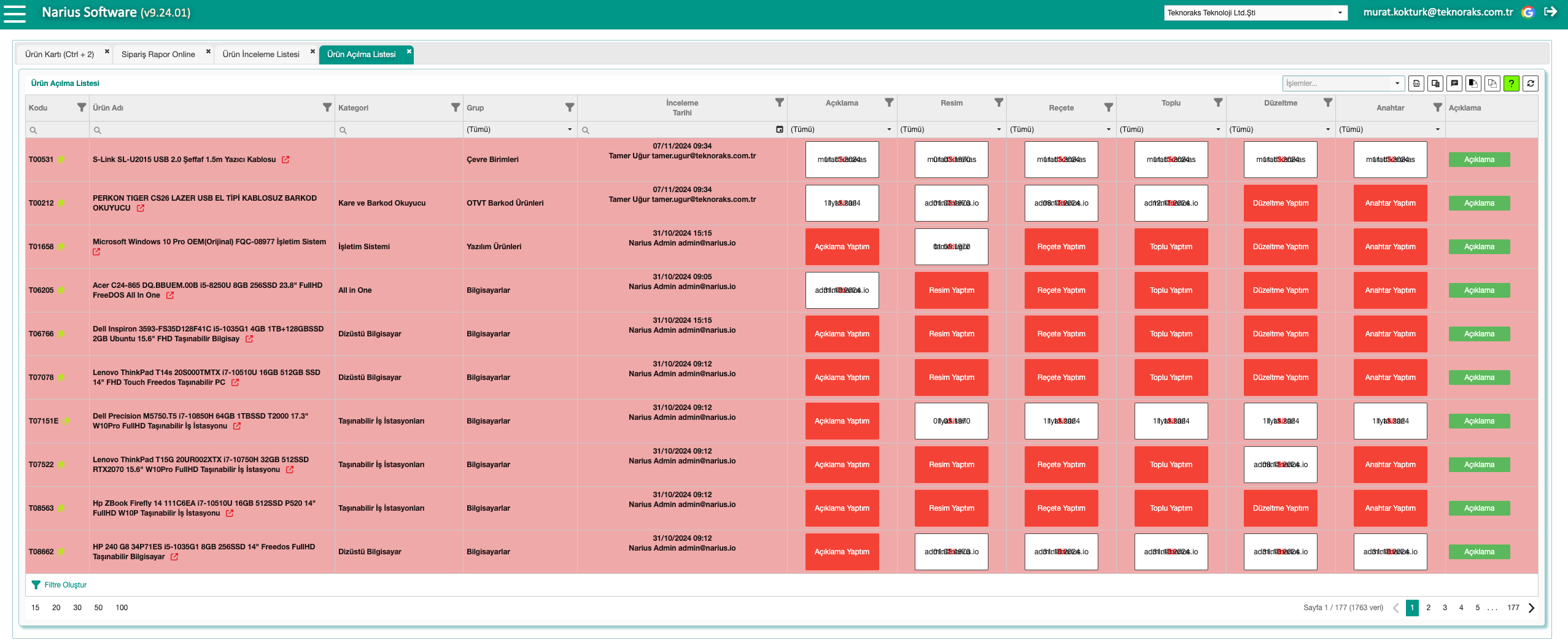This screenshot has width=1568, height=639.
Task: Switch to the Sipariş Rapor Online tab
Action: click(x=158, y=55)
